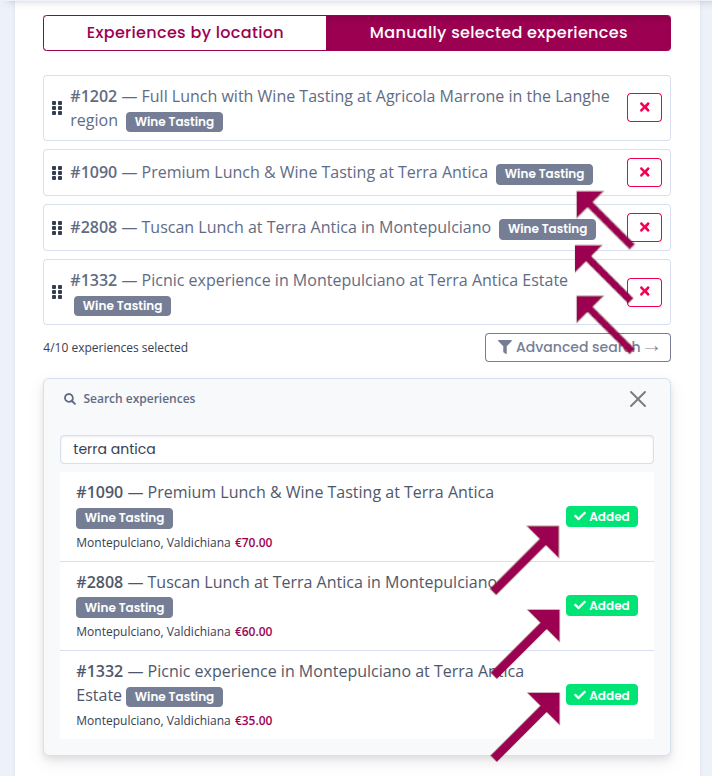Remove experience #2808 with red X

[644, 228]
